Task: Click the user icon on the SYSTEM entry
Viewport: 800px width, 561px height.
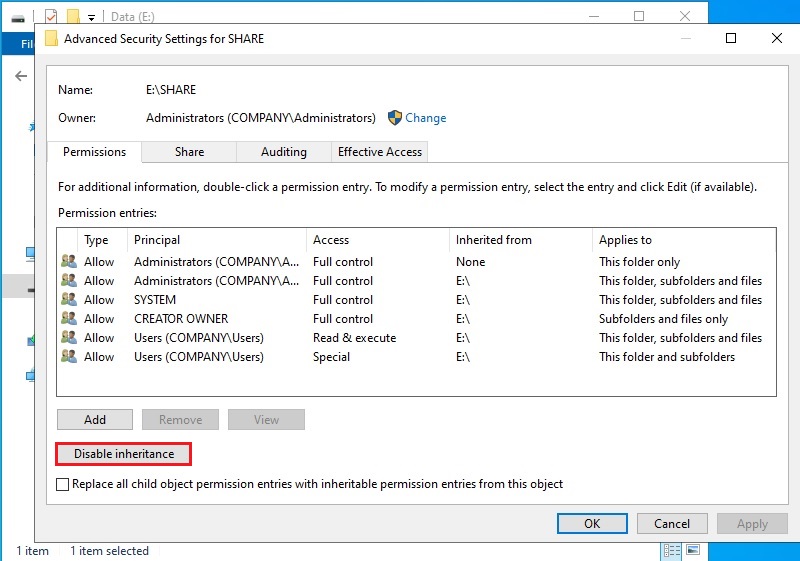Action: tap(68, 300)
